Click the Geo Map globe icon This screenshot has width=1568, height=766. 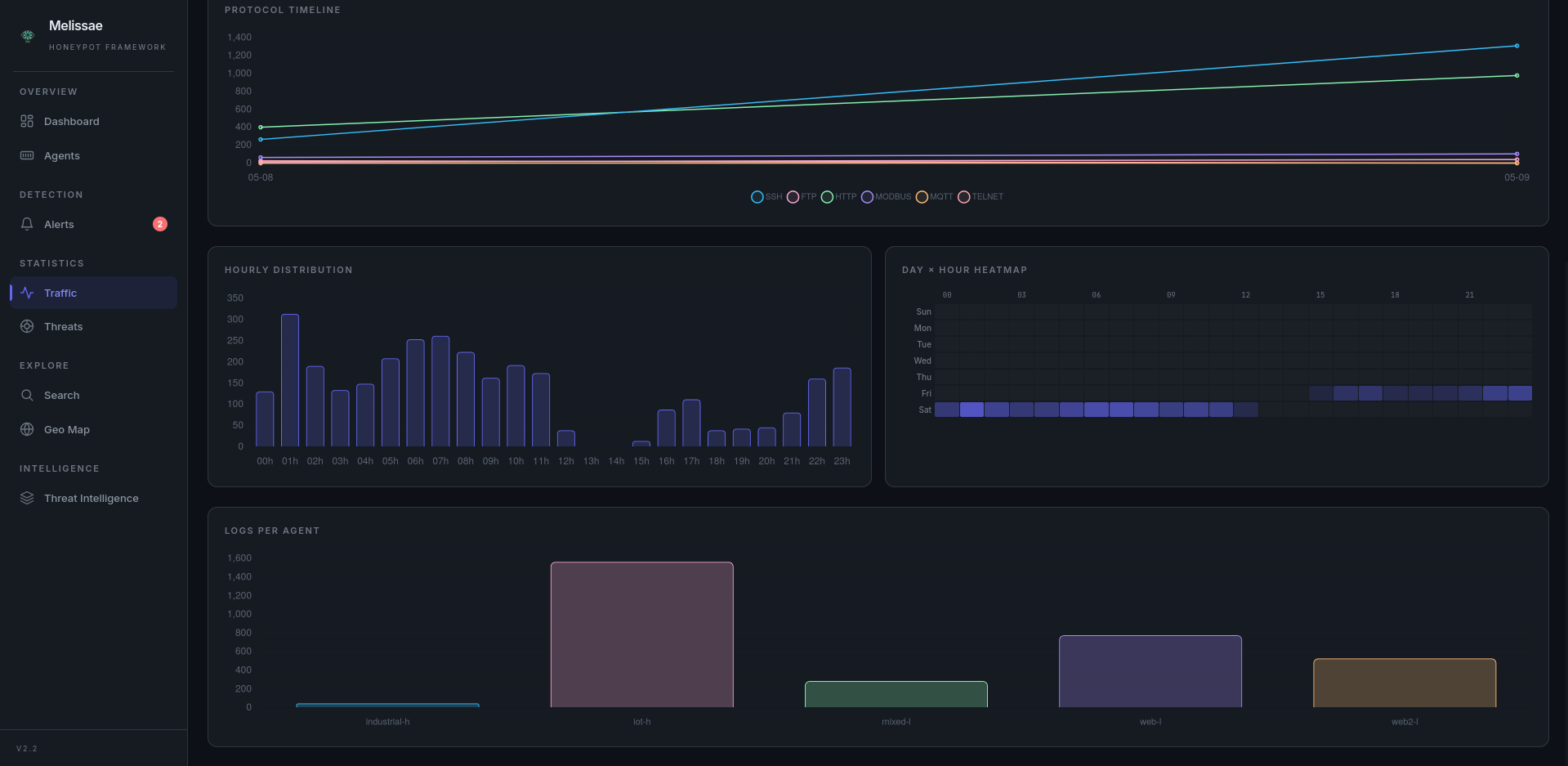(27, 429)
